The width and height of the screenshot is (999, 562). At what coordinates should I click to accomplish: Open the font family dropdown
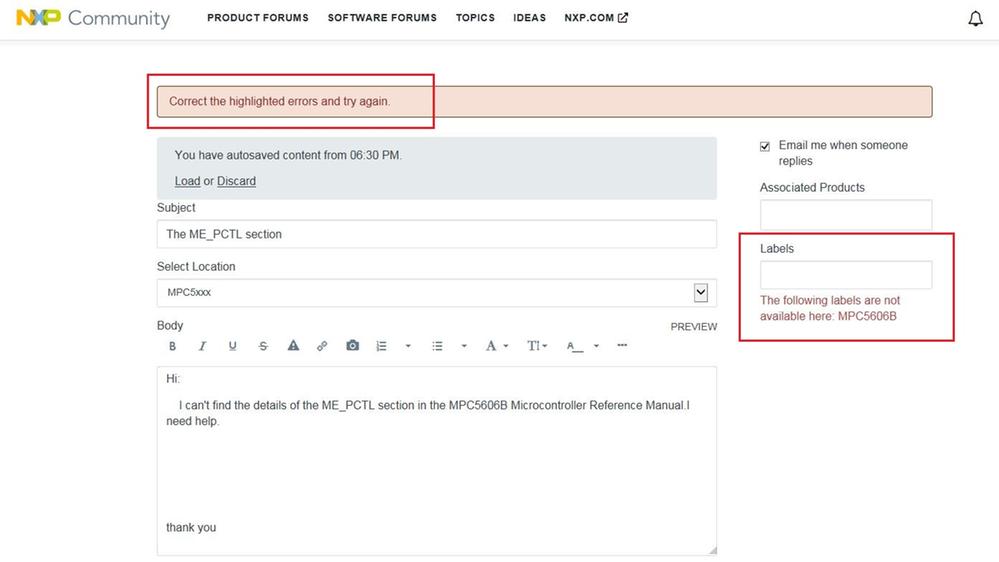pos(497,346)
